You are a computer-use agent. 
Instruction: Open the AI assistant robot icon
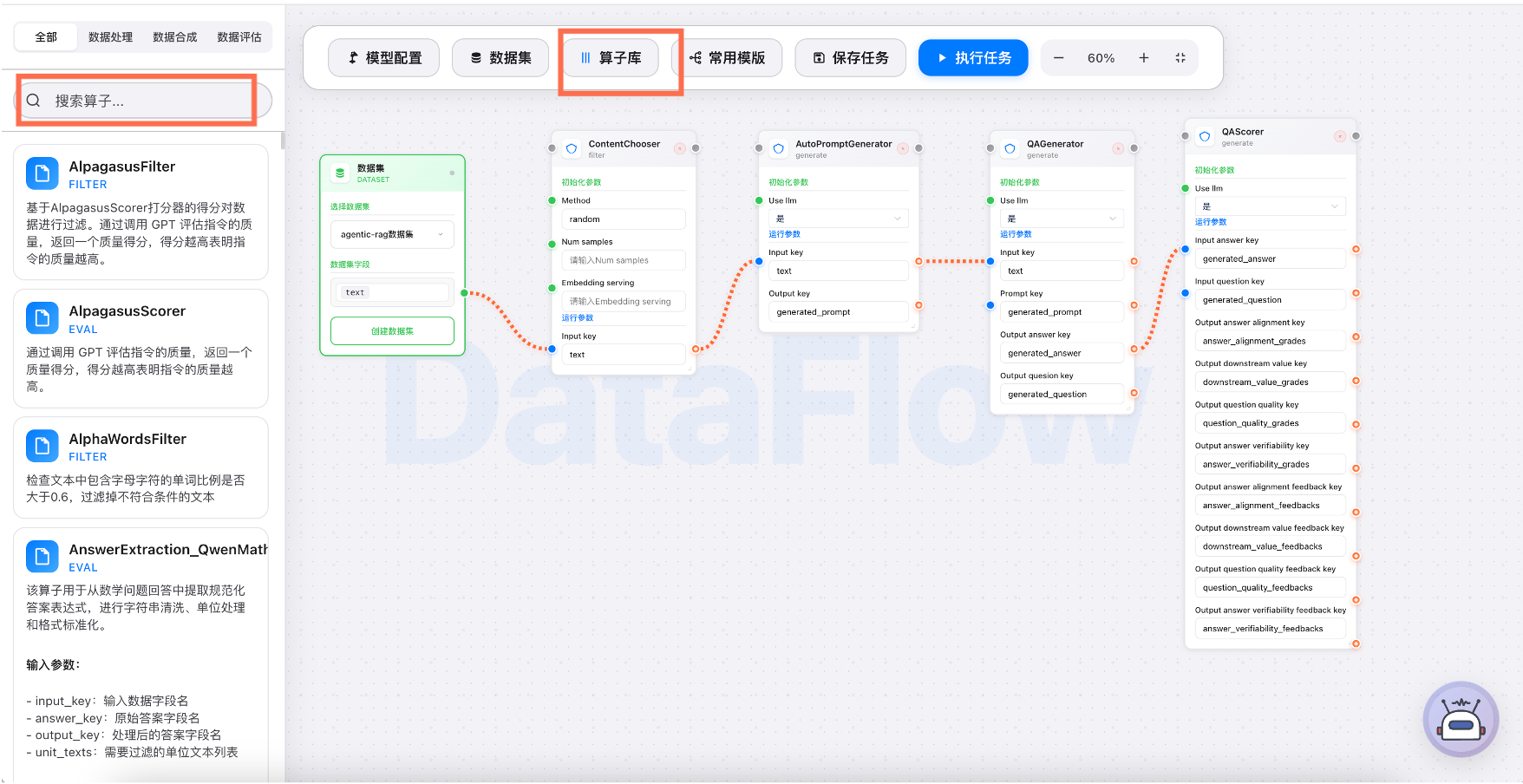tap(1461, 719)
